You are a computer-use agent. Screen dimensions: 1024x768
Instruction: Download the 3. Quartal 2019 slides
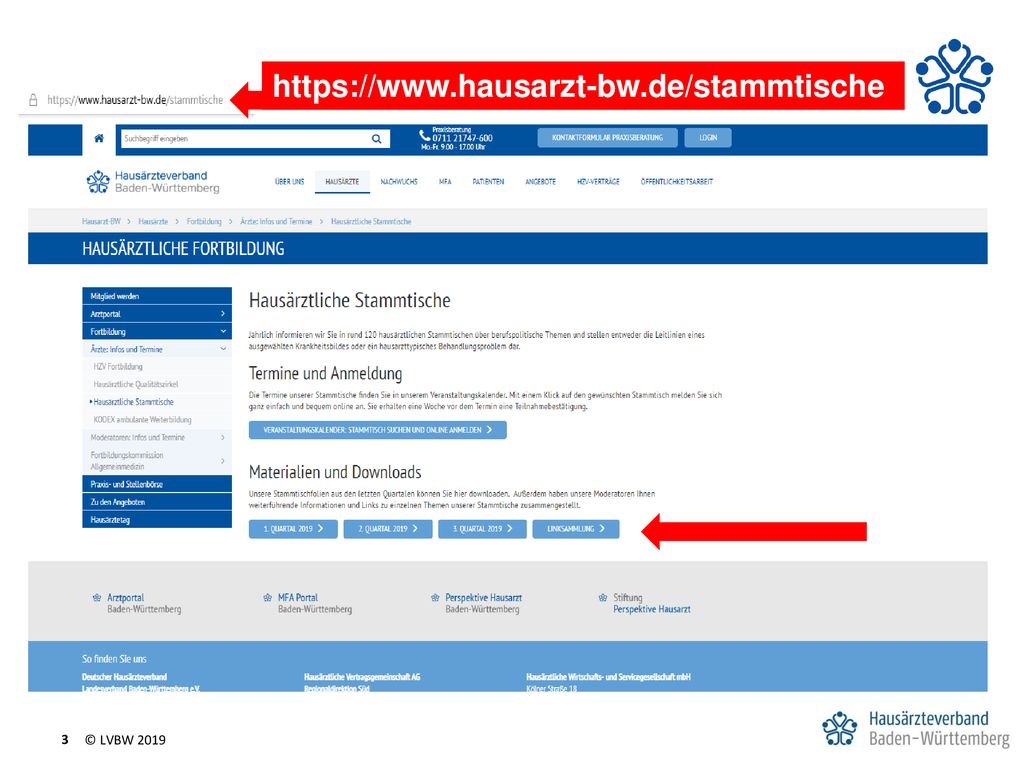[483, 529]
